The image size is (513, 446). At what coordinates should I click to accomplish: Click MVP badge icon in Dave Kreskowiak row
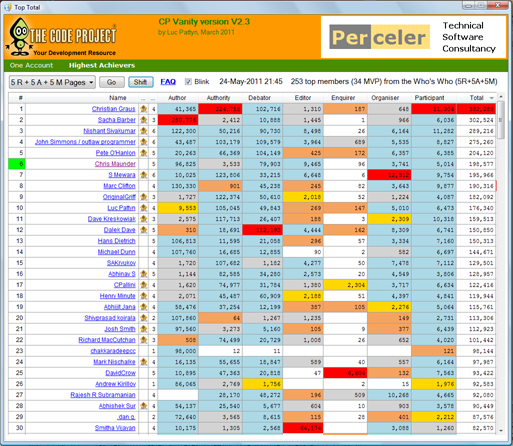point(144,219)
